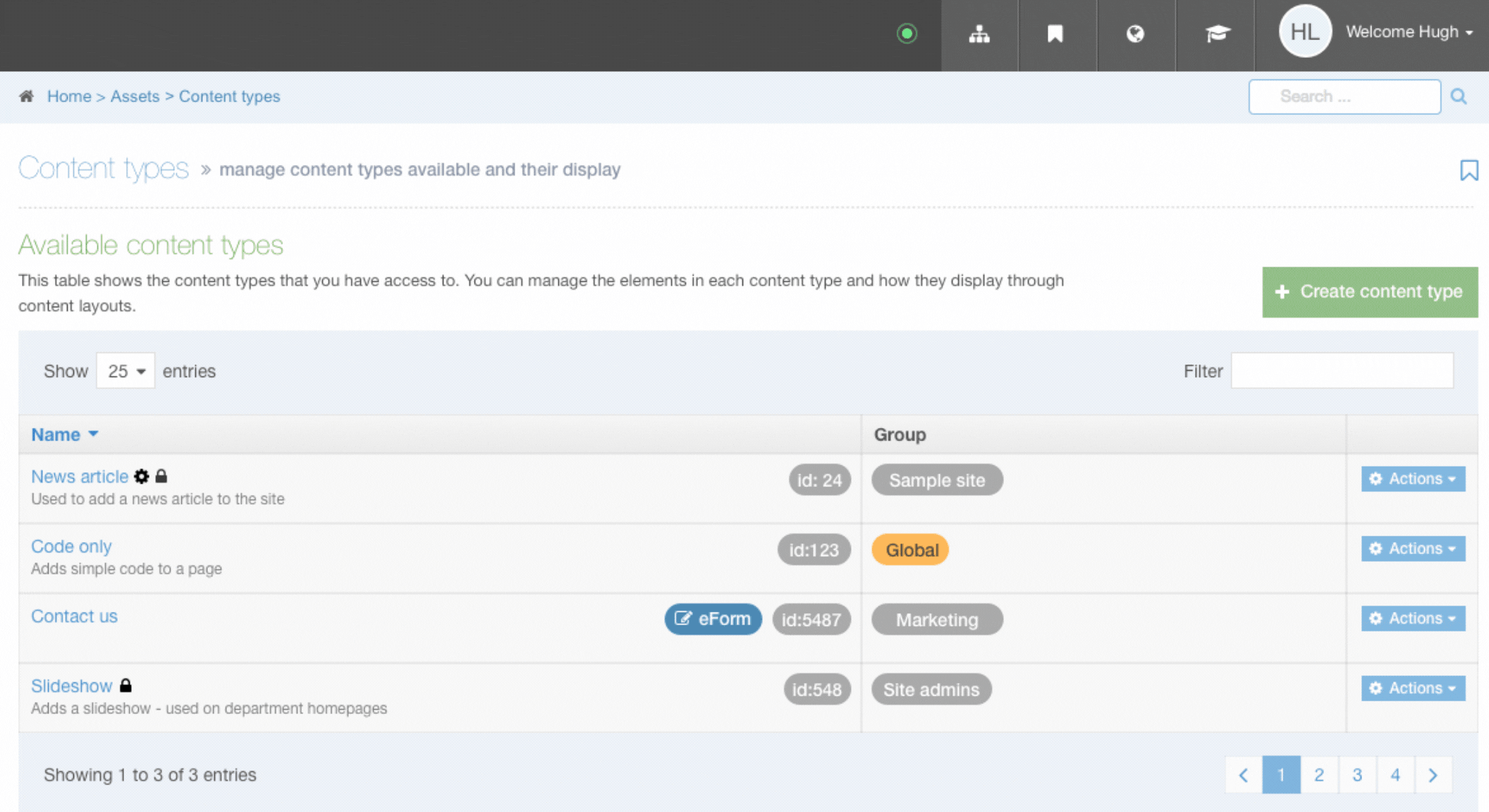Click into the Filter input field
Image resolution: width=1489 pixels, height=812 pixels.
[1342, 371]
